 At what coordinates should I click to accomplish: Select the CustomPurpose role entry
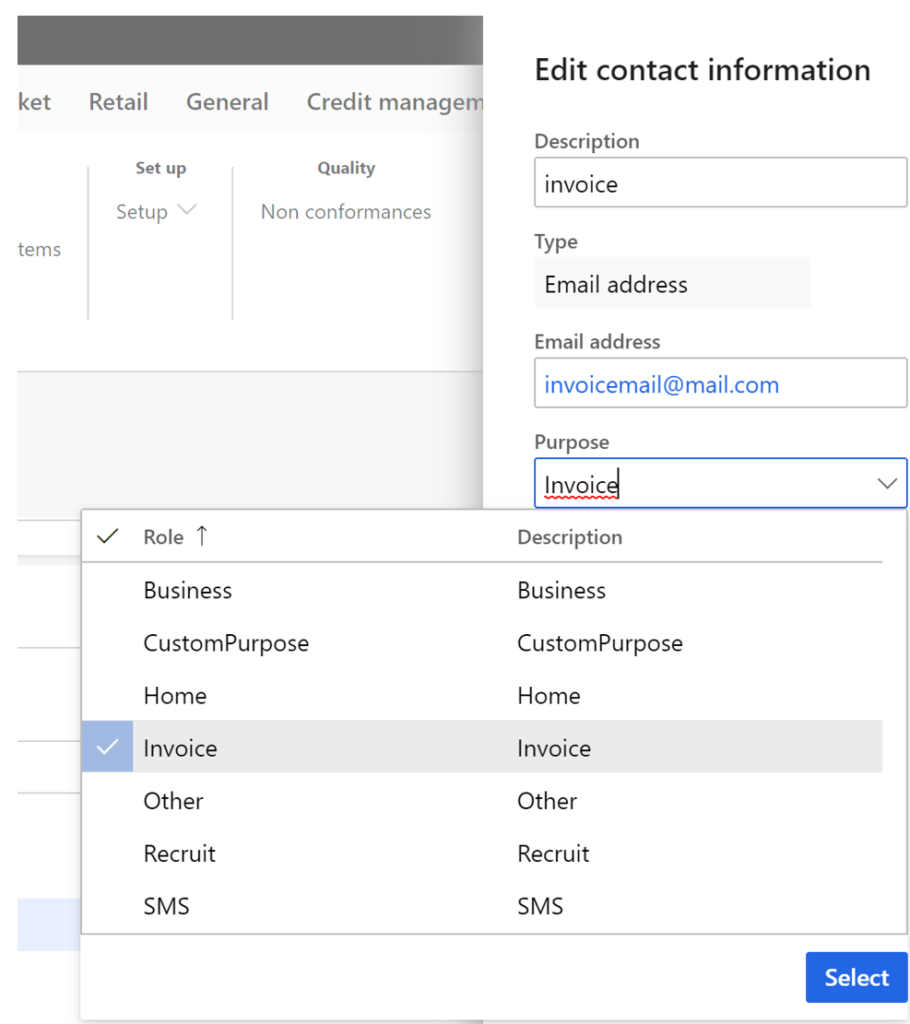[225, 643]
